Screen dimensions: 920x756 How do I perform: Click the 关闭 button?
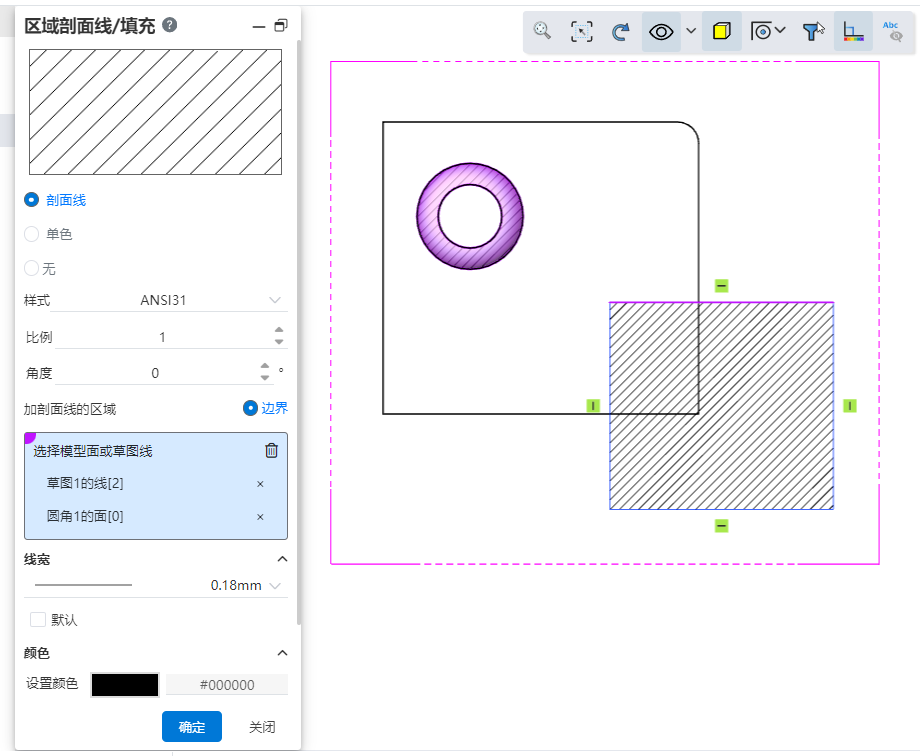click(x=262, y=727)
